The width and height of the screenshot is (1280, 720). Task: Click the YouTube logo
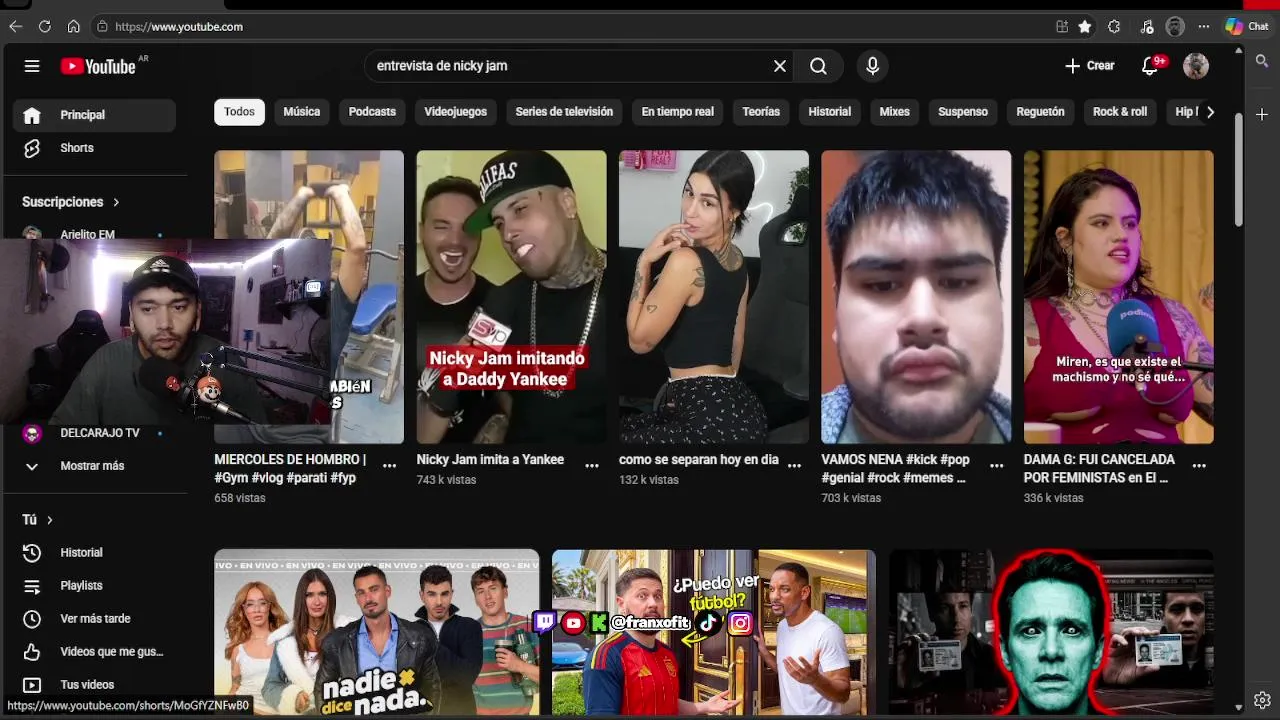tap(98, 66)
